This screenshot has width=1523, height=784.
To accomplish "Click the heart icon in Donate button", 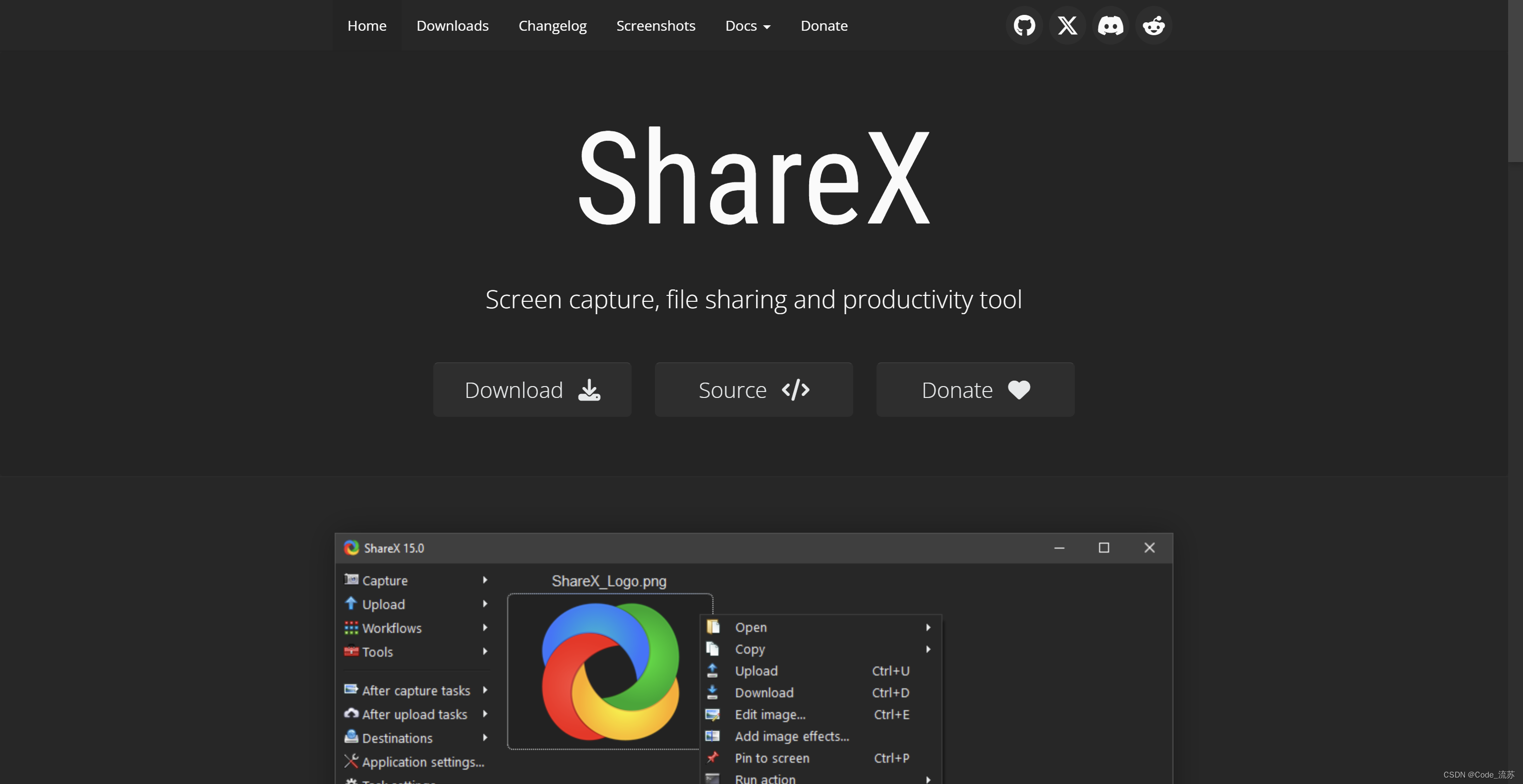I will [x=1019, y=390].
